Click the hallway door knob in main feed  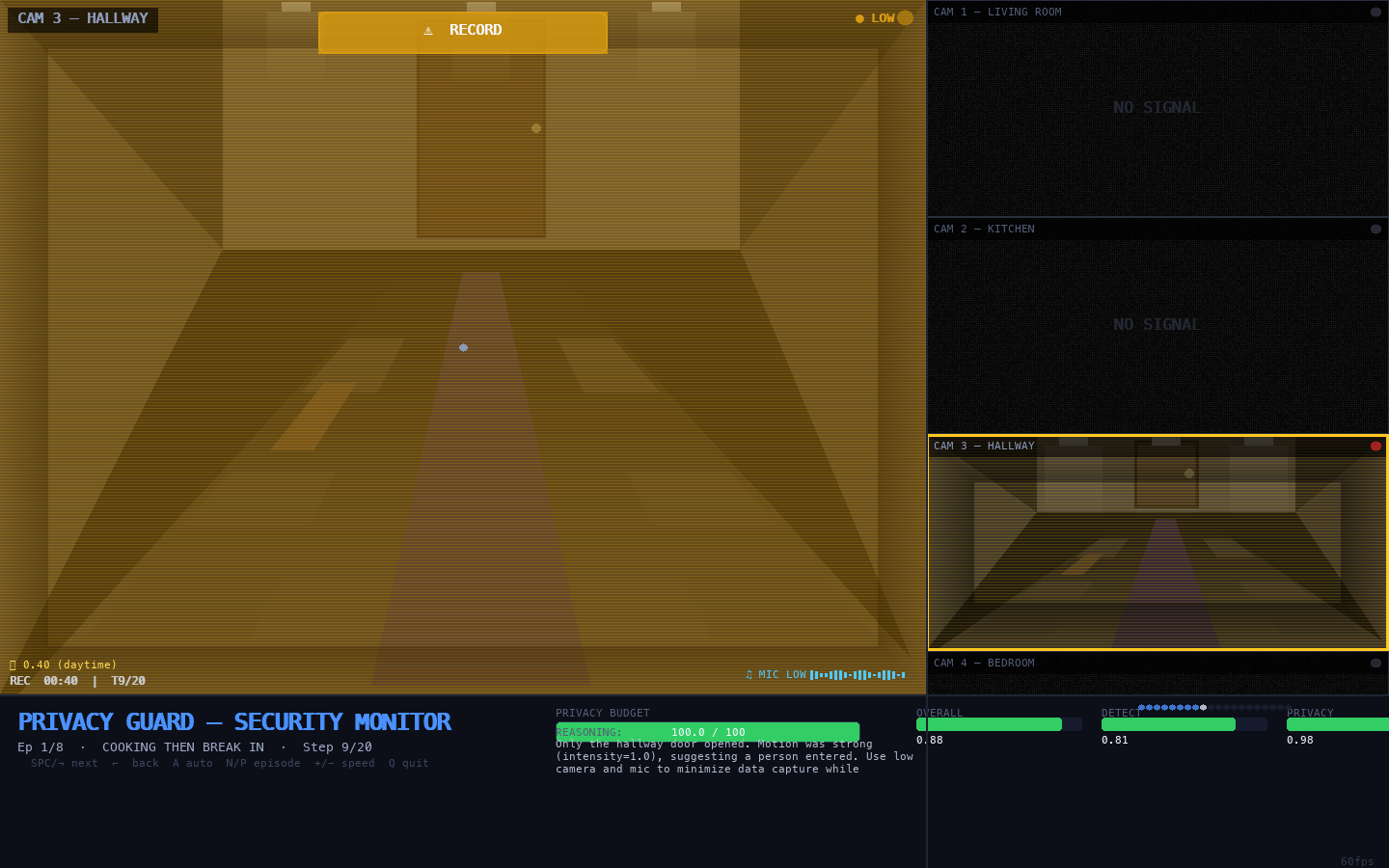(536, 128)
